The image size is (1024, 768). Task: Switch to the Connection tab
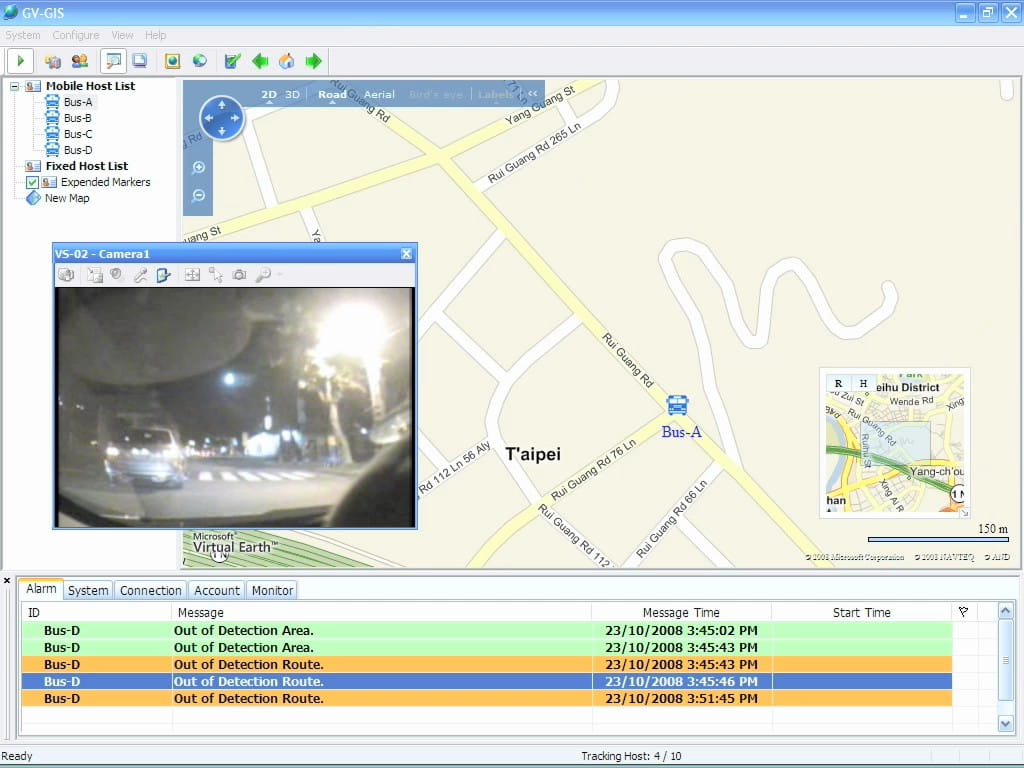(151, 591)
